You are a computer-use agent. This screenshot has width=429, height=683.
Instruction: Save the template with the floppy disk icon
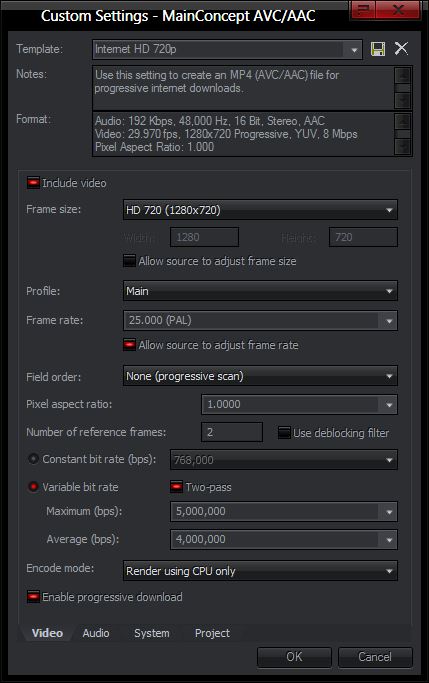tap(378, 49)
